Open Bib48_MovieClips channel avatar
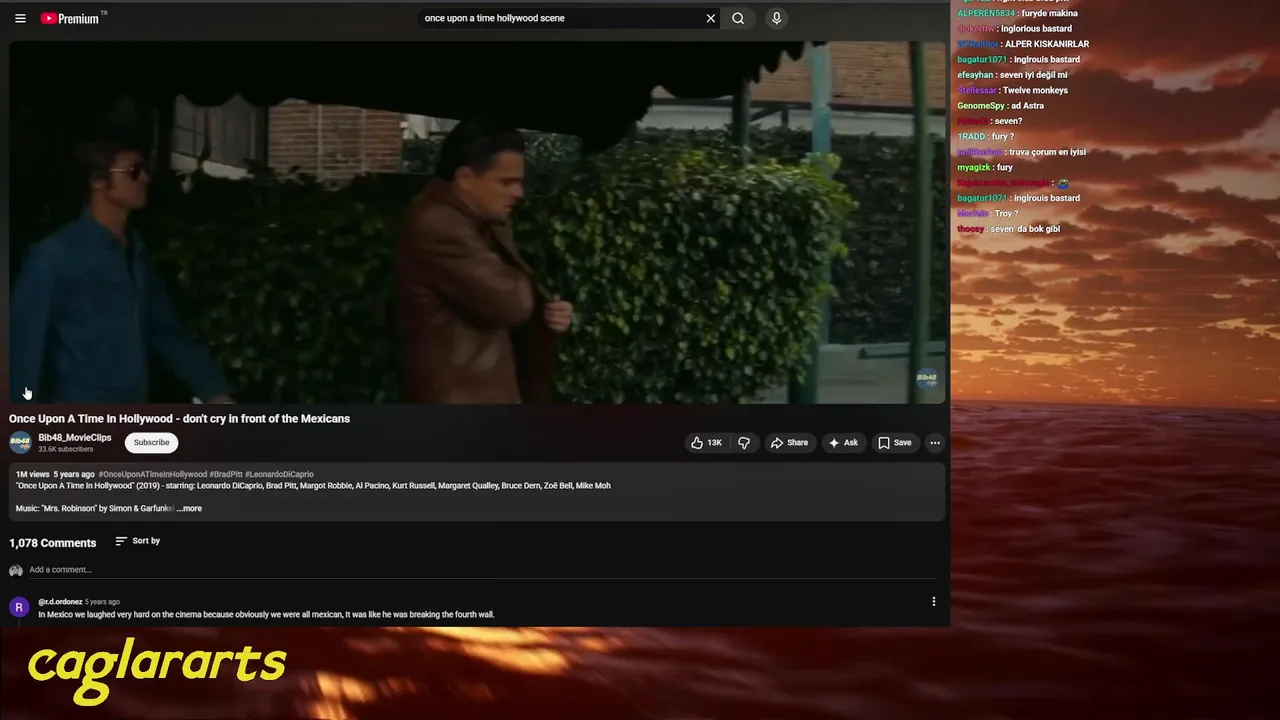 tap(20, 443)
